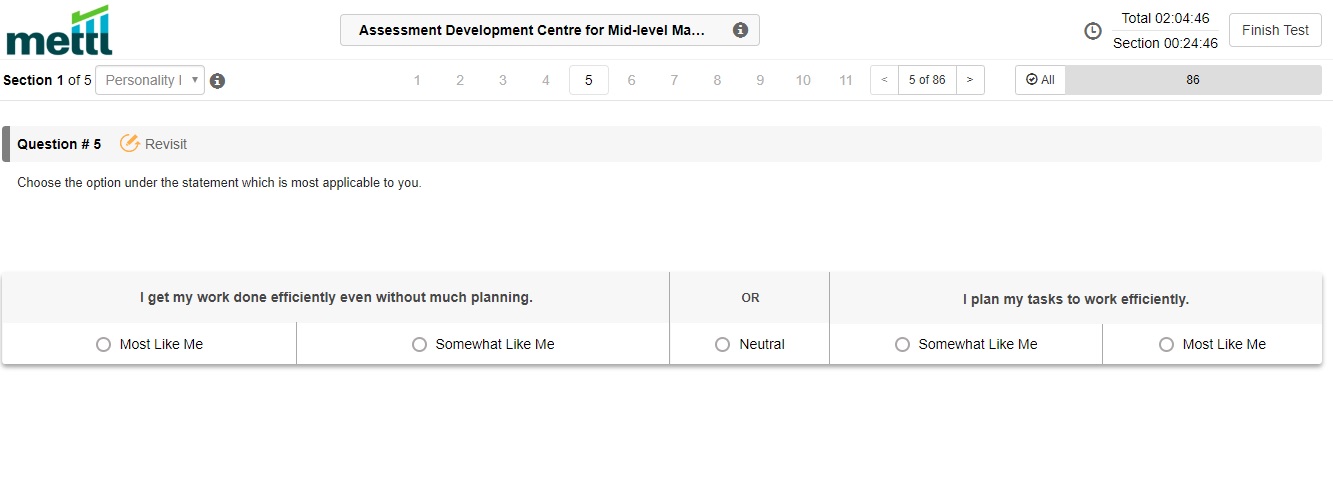Click the Revisit flag icon

(x=129, y=144)
